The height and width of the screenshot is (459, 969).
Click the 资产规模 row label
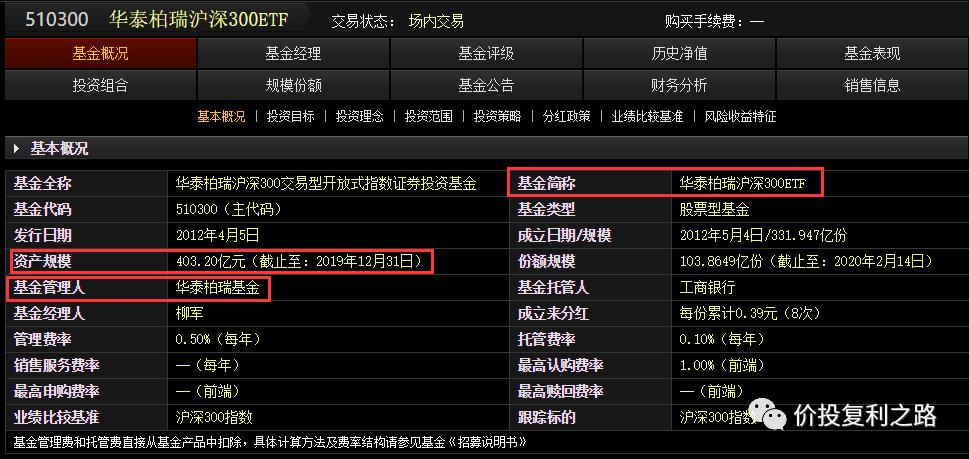(x=42, y=261)
